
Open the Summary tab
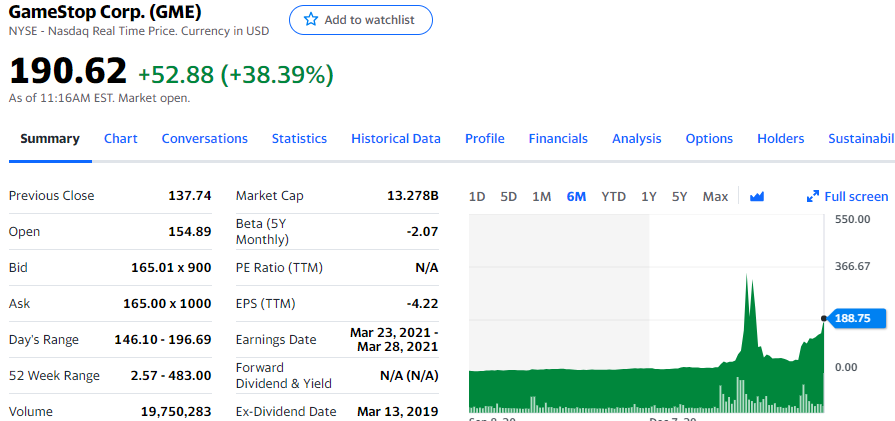tap(50, 139)
